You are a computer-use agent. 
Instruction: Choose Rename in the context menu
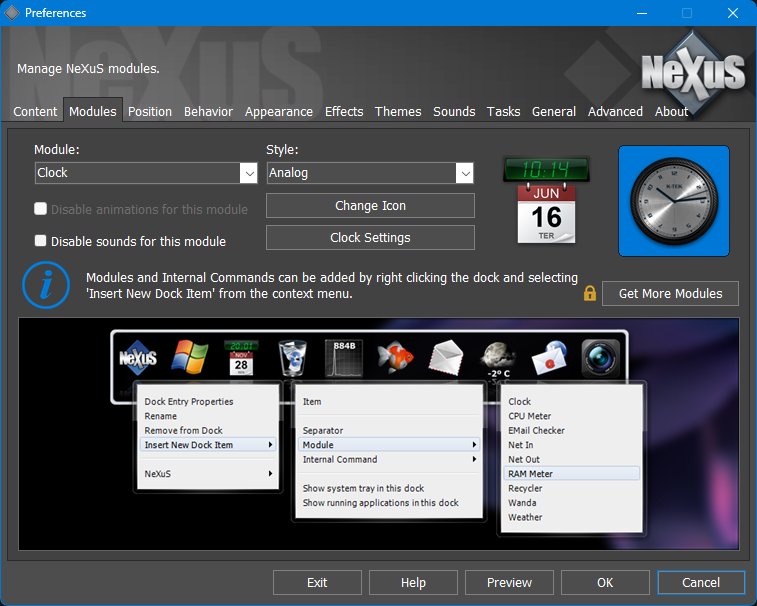pos(207,416)
